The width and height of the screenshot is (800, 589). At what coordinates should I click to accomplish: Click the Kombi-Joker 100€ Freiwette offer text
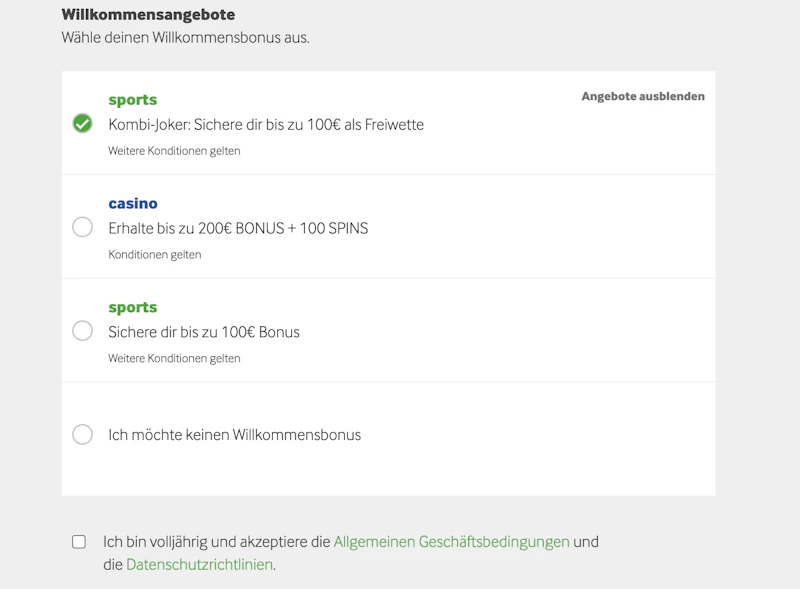coord(266,125)
